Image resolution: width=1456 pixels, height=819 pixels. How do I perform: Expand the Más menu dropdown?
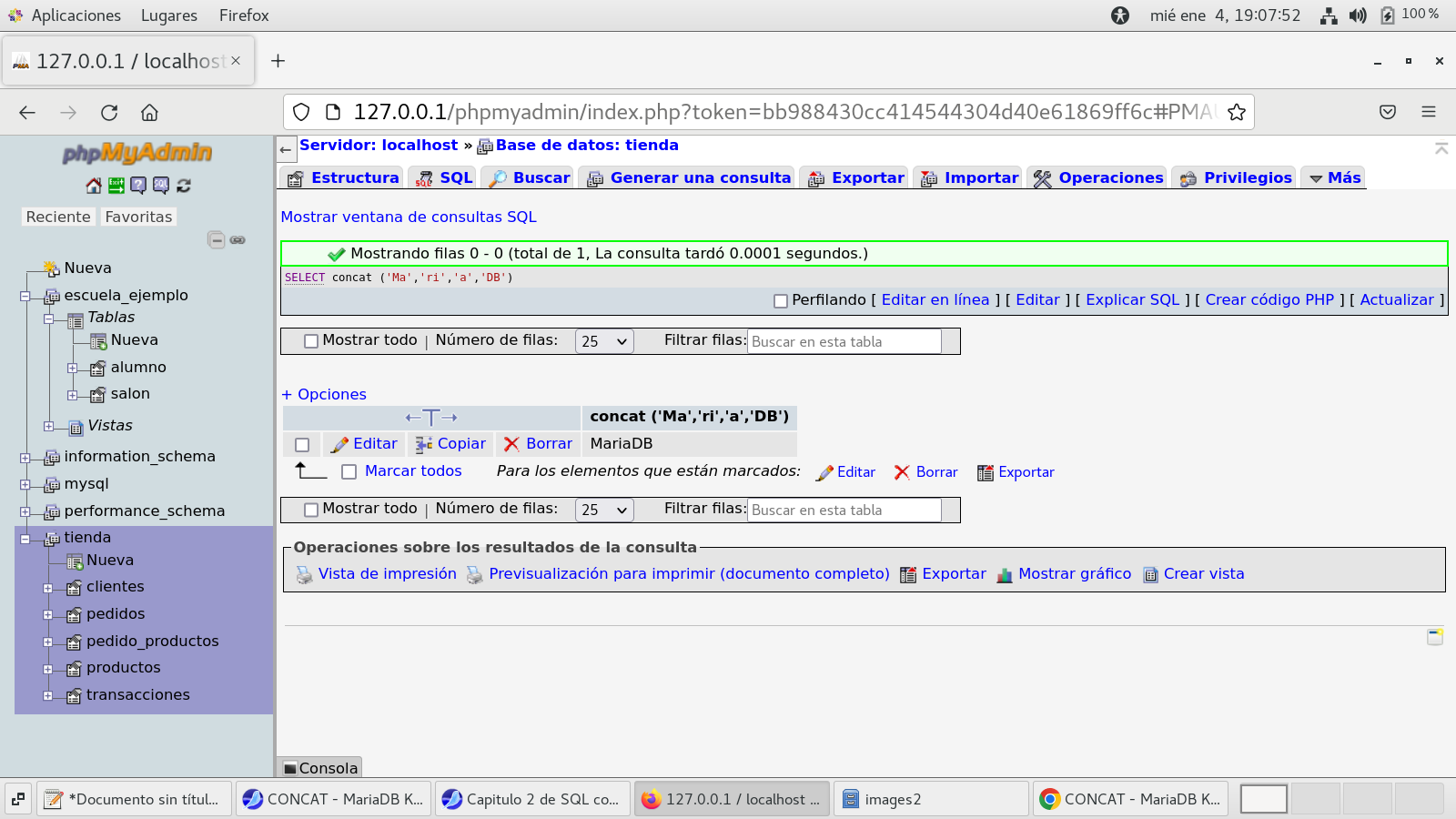coord(1335,178)
